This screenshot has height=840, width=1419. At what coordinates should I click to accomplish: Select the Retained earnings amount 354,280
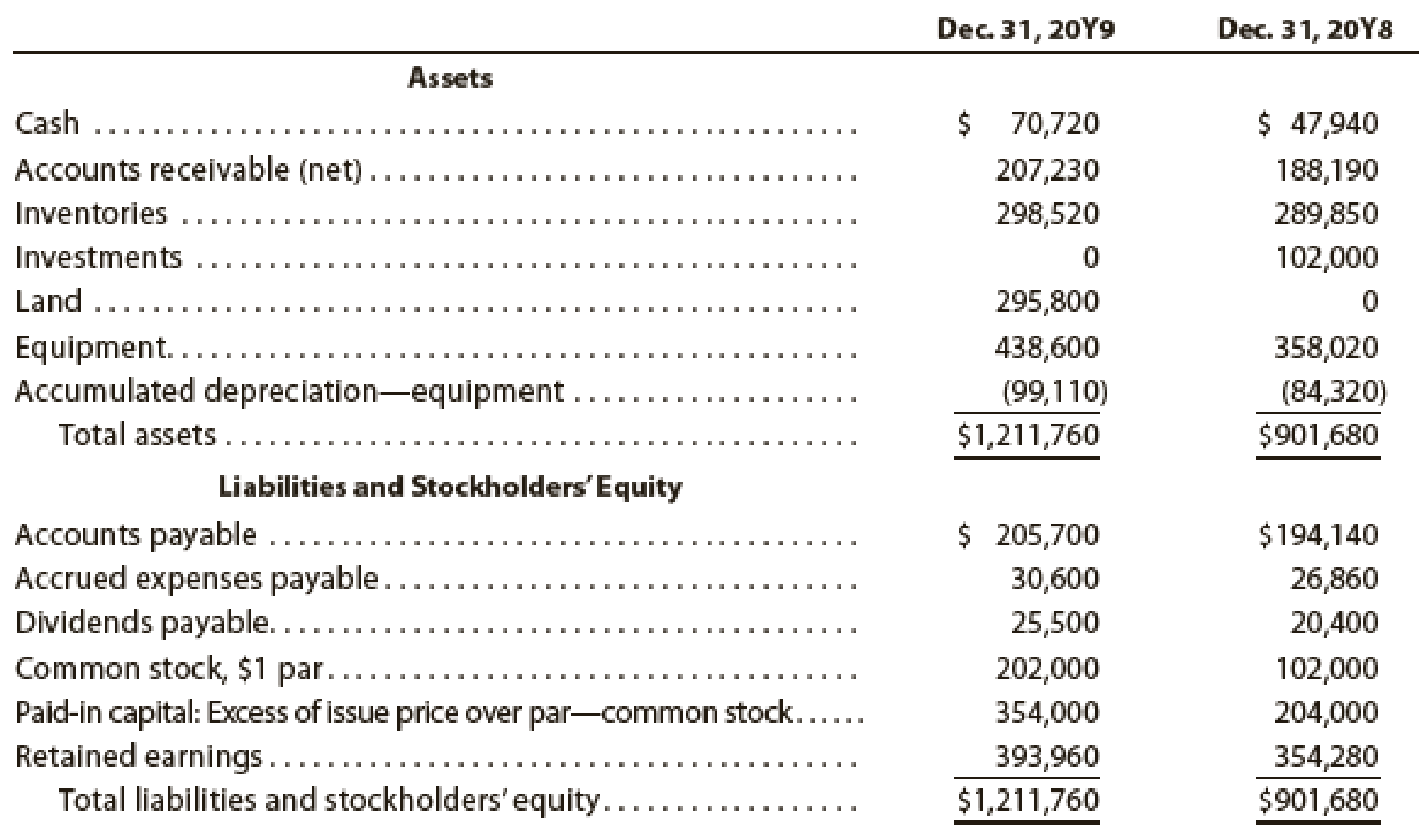1326,756
